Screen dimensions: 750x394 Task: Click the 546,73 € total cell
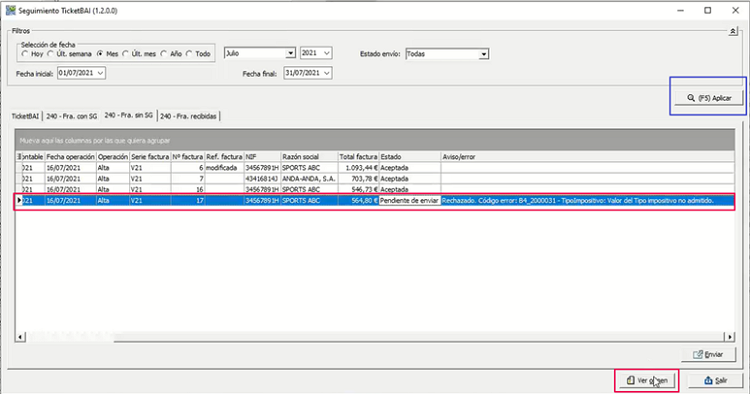[x=358, y=189]
